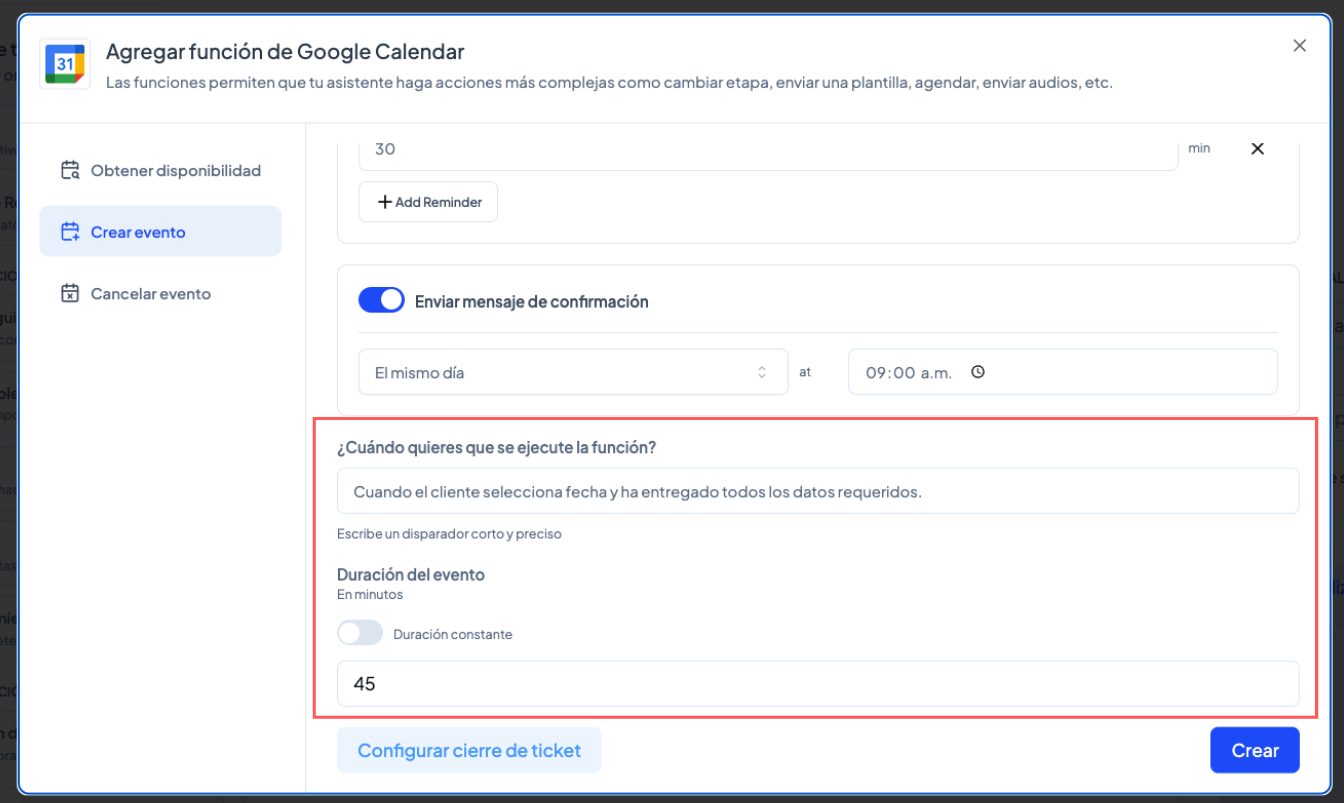Open the El mismo día dropdown
1344x803 pixels.
(x=572, y=372)
